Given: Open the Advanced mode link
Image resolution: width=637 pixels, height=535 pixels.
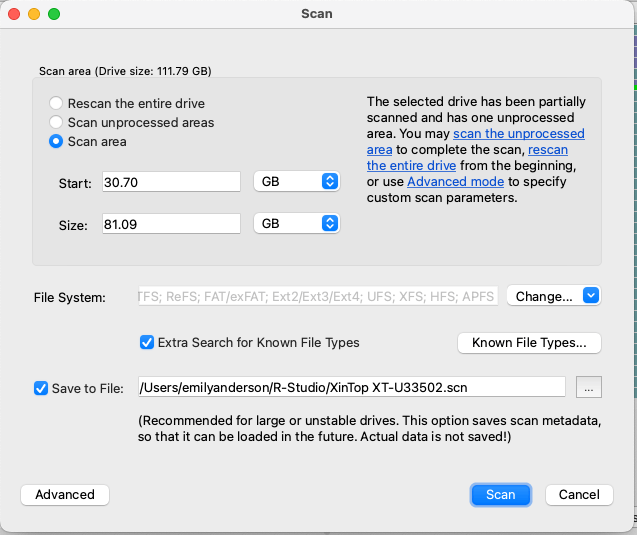Looking at the screenshot, I should pyautogui.click(x=455, y=182).
